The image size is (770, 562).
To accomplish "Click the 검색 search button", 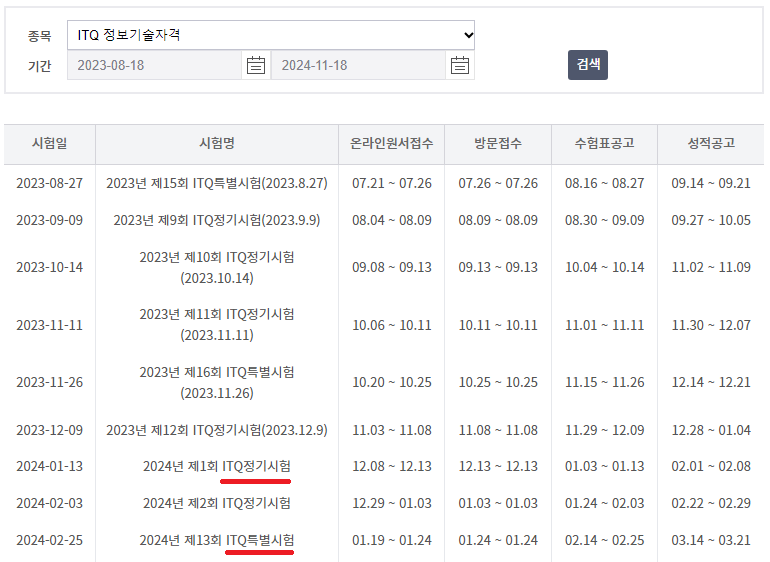I will (588, 64).
